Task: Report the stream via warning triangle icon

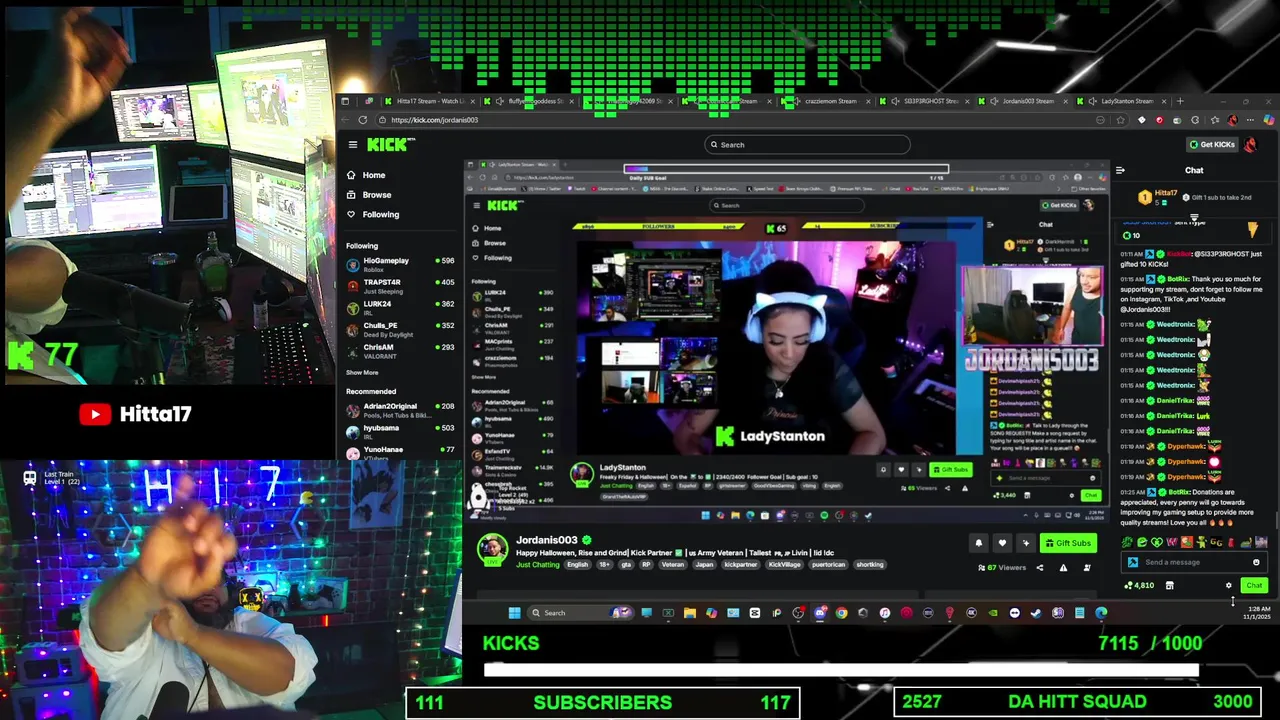Action: tap(1063, 568)
